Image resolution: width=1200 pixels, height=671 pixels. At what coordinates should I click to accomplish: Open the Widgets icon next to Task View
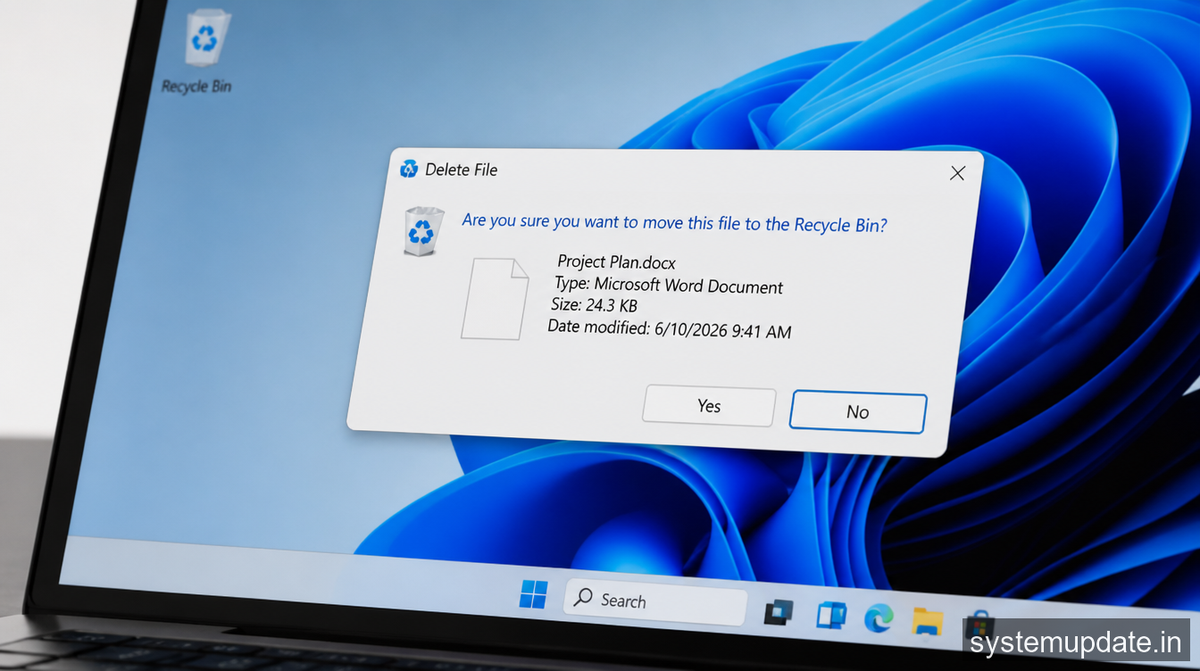(x=830, y=615)
